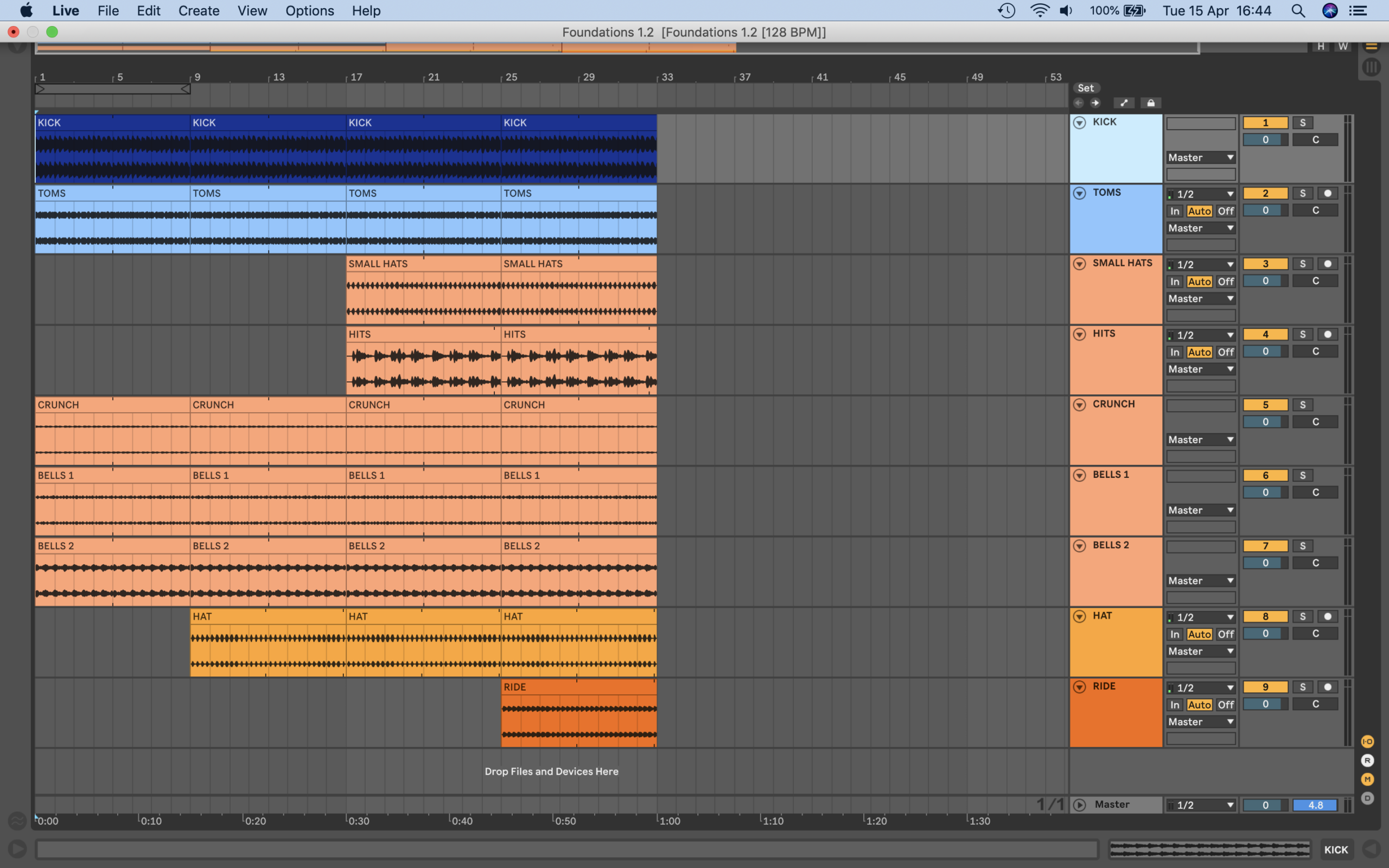Arm the RIDE track for recording

pyautogui.click(x=1327, y=687)
